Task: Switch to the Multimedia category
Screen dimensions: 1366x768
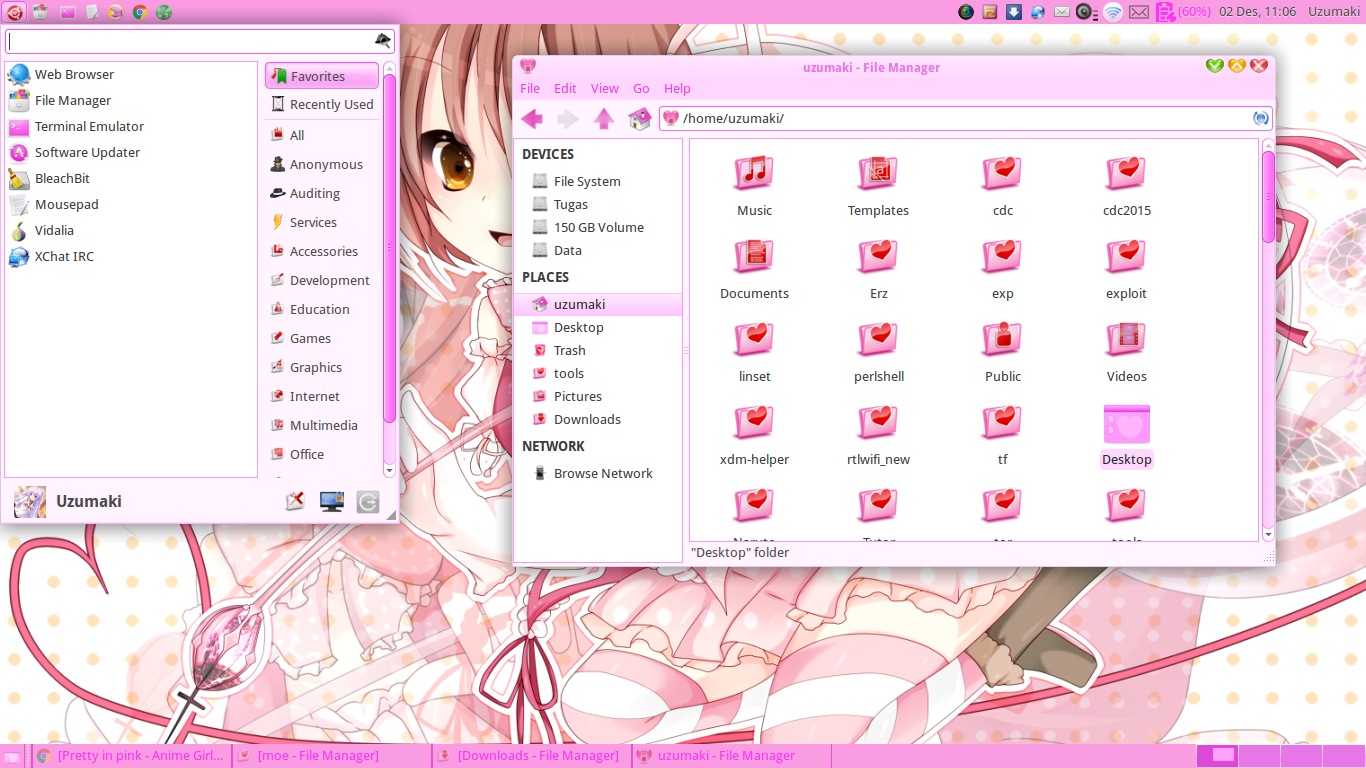Action: [x=325, y=425]
